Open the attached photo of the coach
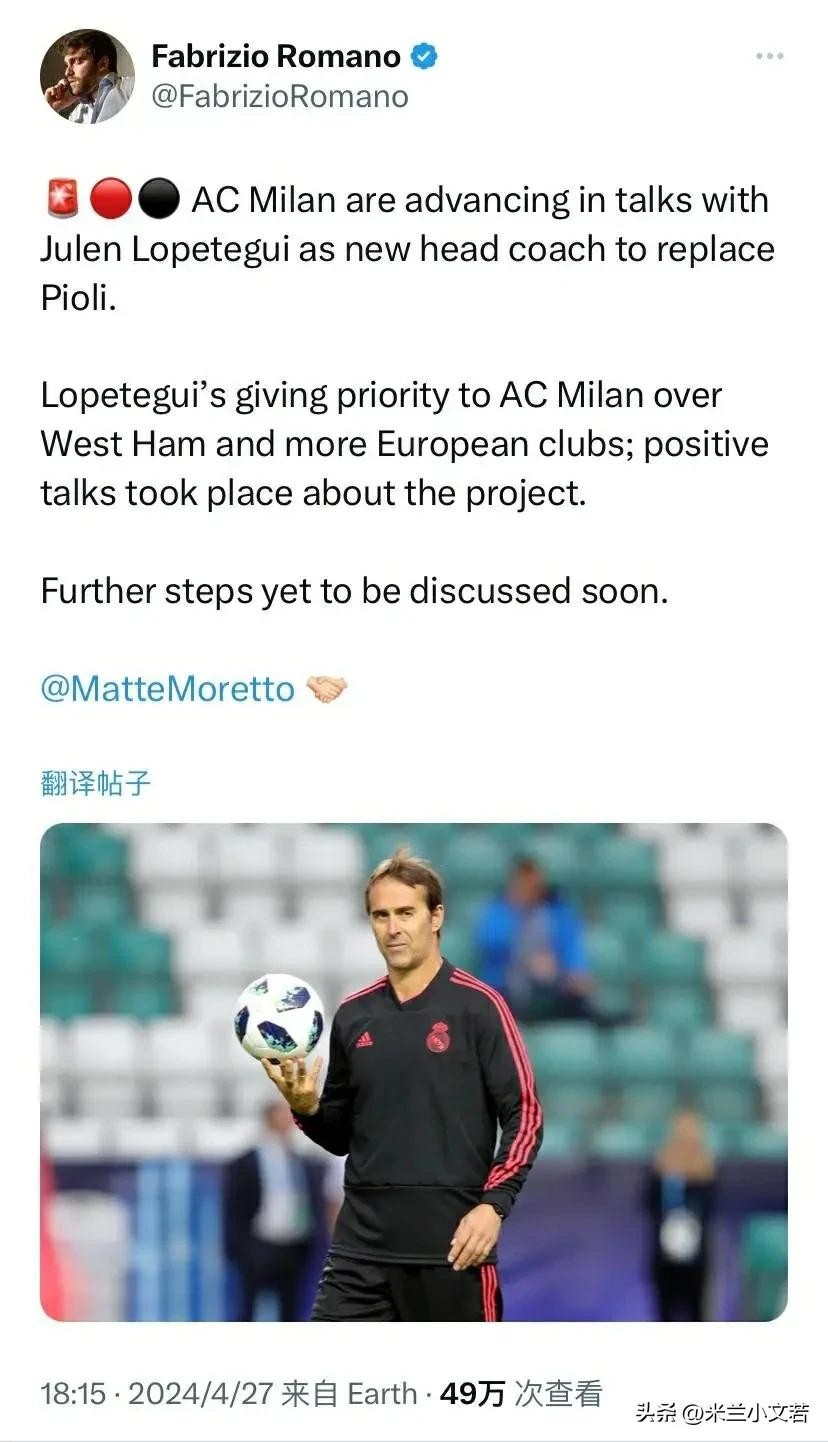Image resolution: width=828 pixels, height=1442 pixels. 413,1071
